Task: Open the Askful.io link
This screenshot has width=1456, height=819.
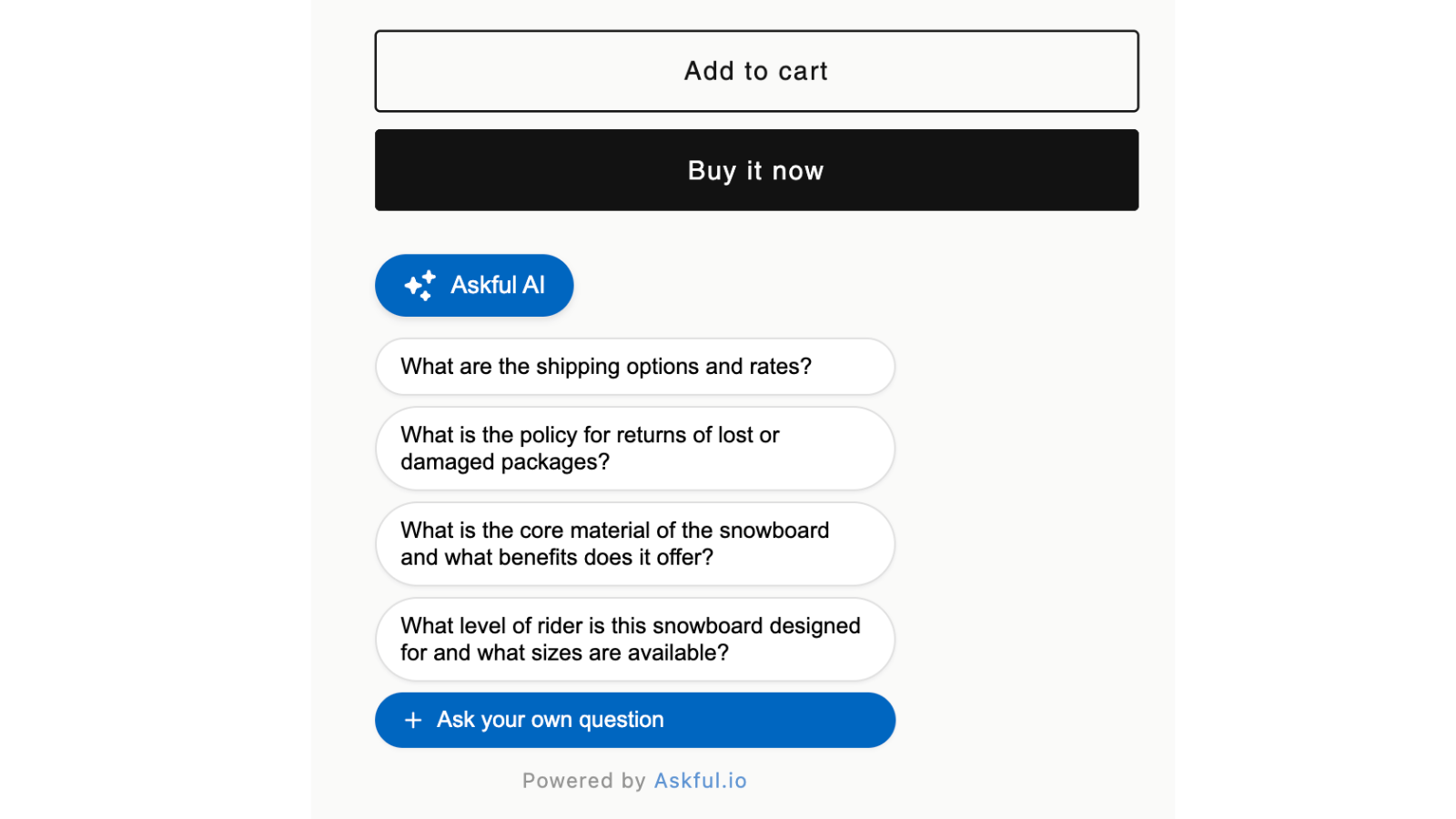Action: tap(701, 781)
